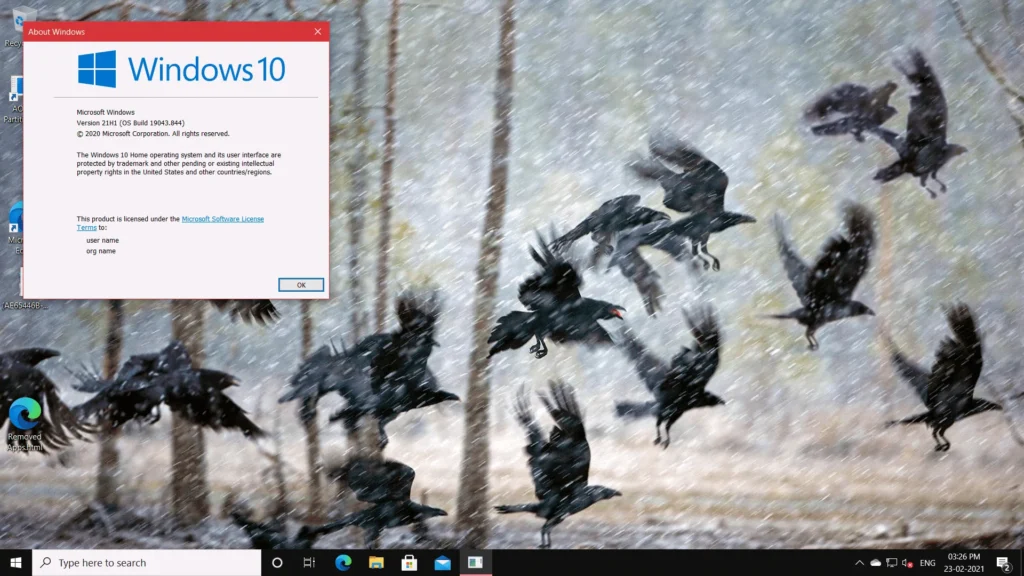Screen dimensions: 1024x576
Task: Open Task View on the taskbar
Action: pos(310,562)
